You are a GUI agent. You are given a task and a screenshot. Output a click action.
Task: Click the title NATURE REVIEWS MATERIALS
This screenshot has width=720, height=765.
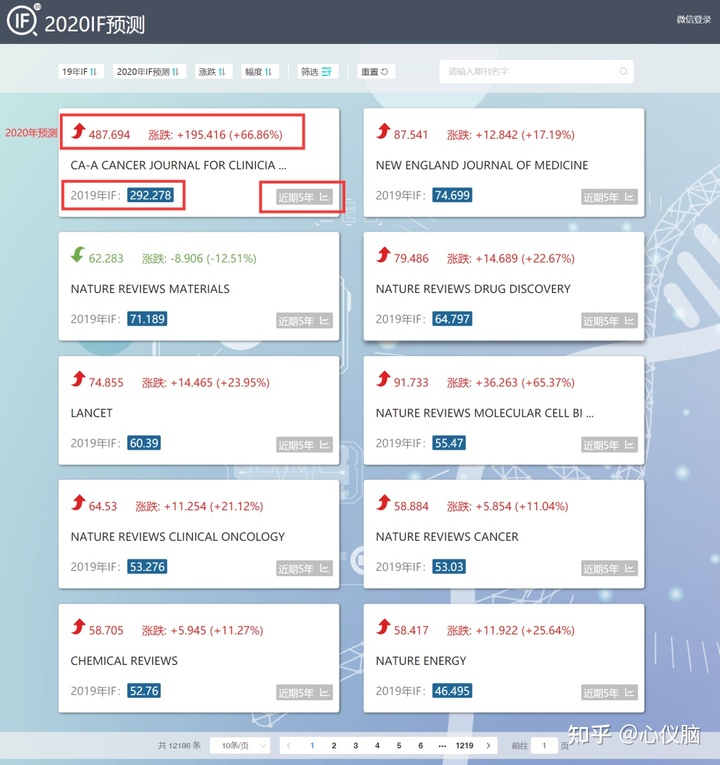click(150, 289)
